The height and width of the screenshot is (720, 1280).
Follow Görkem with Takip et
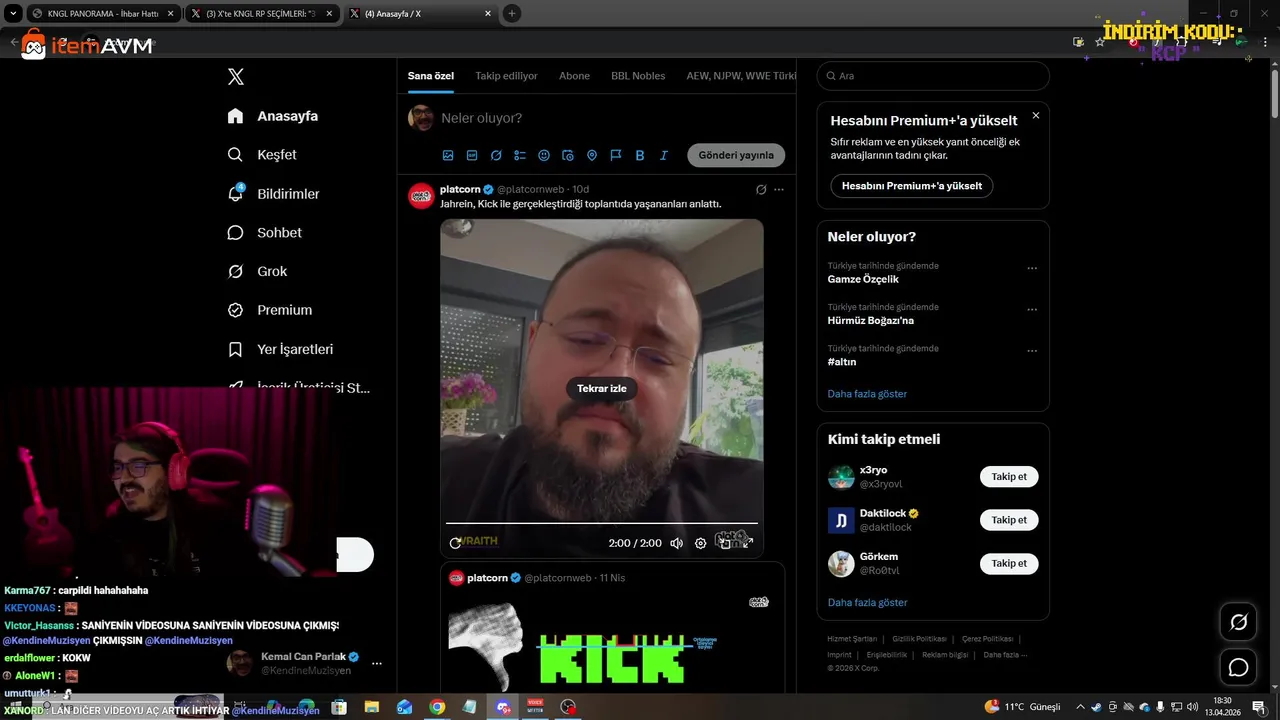click(1009, 564)
